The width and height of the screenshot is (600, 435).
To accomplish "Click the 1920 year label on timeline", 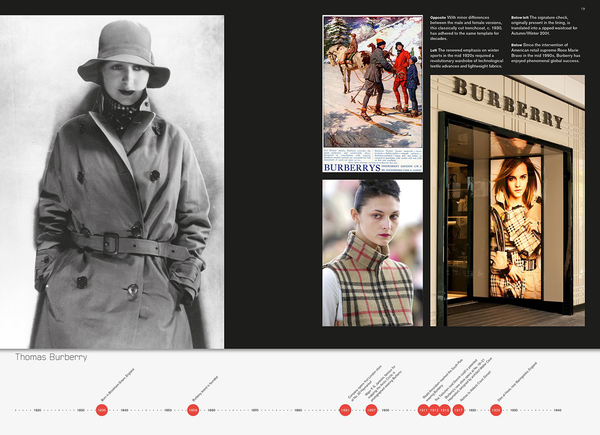I will pos(473,410).
